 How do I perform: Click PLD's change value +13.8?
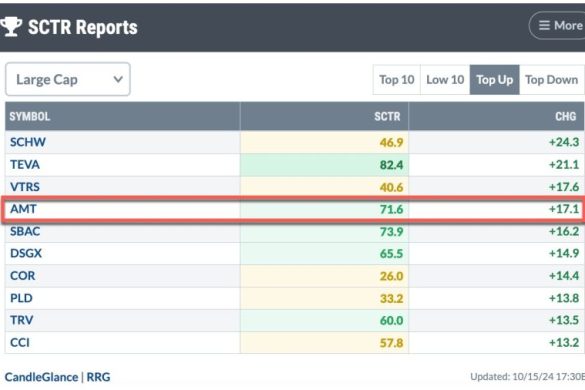click(x=564, y=298)
